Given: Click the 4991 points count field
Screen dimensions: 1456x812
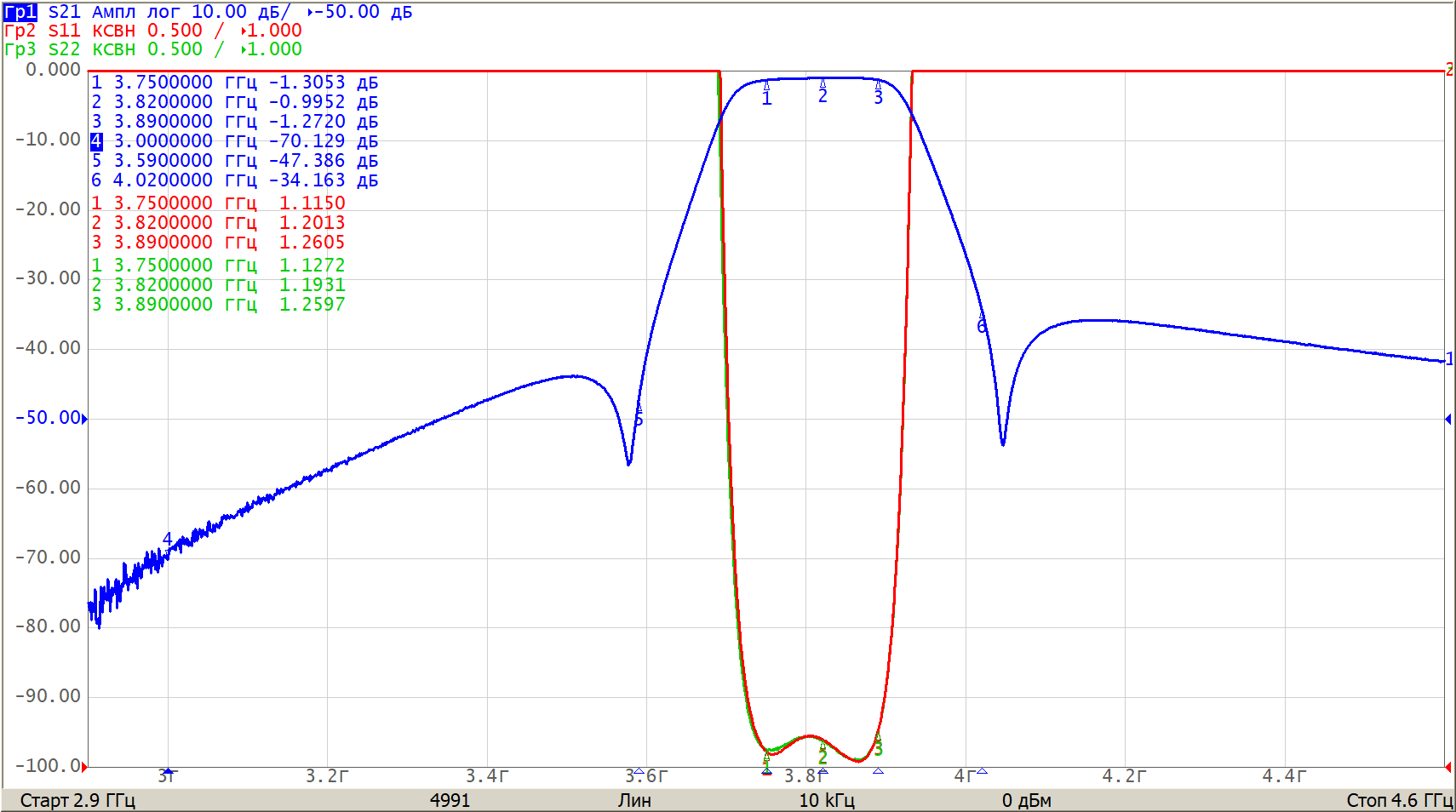Looking at the screenshot, I should pyautogui.click(x=450, y=800).
